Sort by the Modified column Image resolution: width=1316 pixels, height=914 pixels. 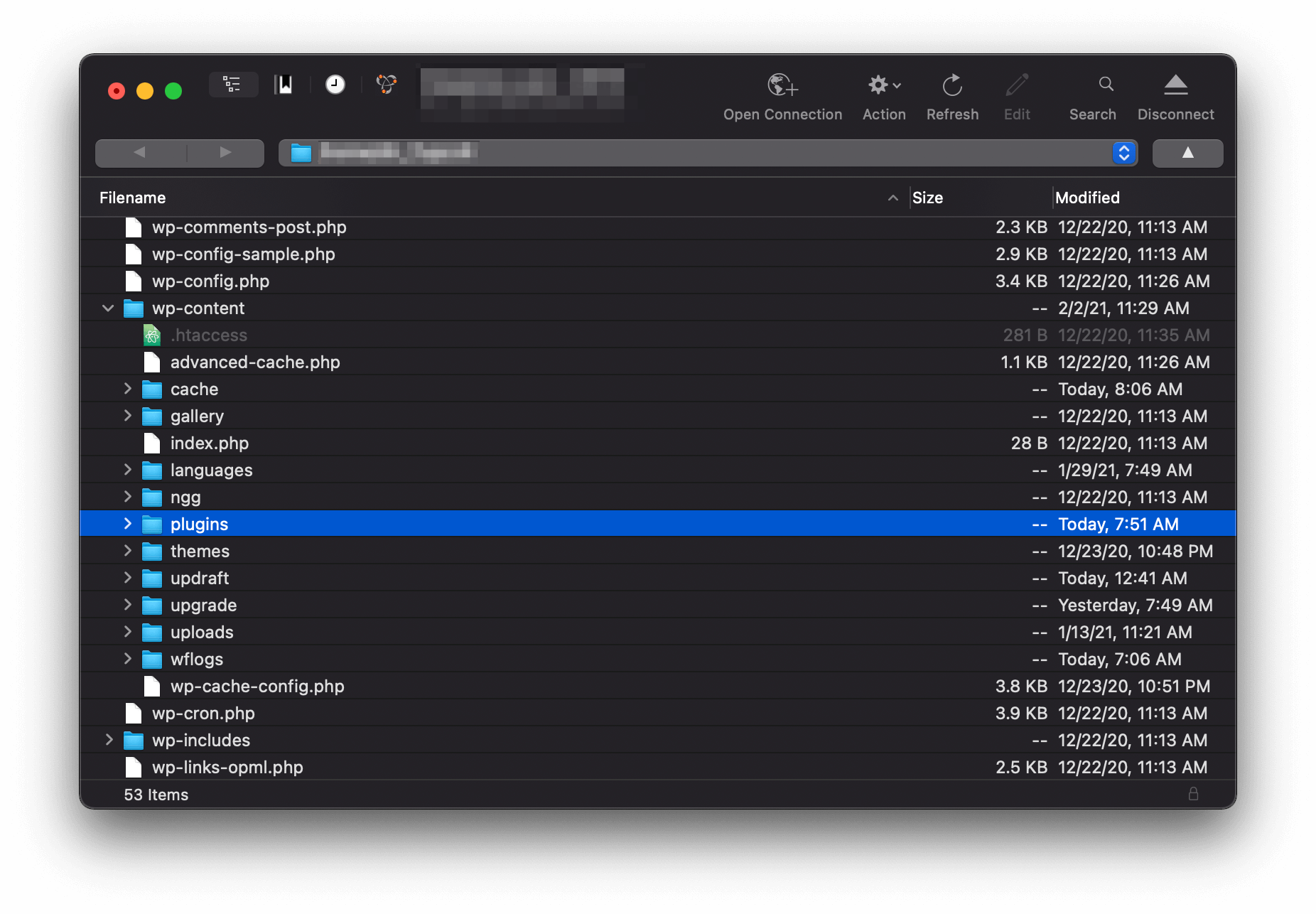(x=1087, y=198)
